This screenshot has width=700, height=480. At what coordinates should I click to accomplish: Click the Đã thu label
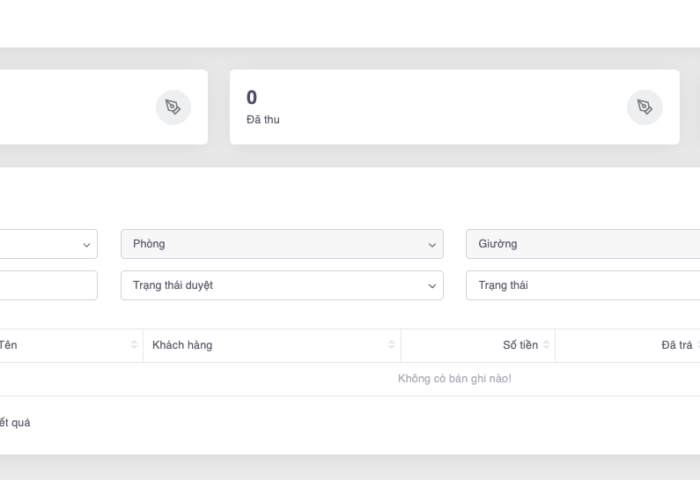tap(263, 120)
